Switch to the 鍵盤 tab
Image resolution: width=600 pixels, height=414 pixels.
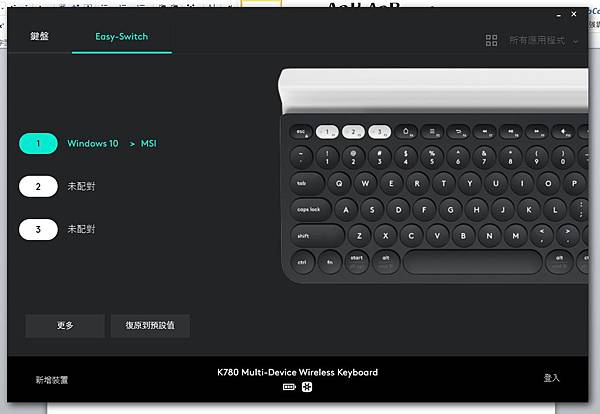pos(39,36)
